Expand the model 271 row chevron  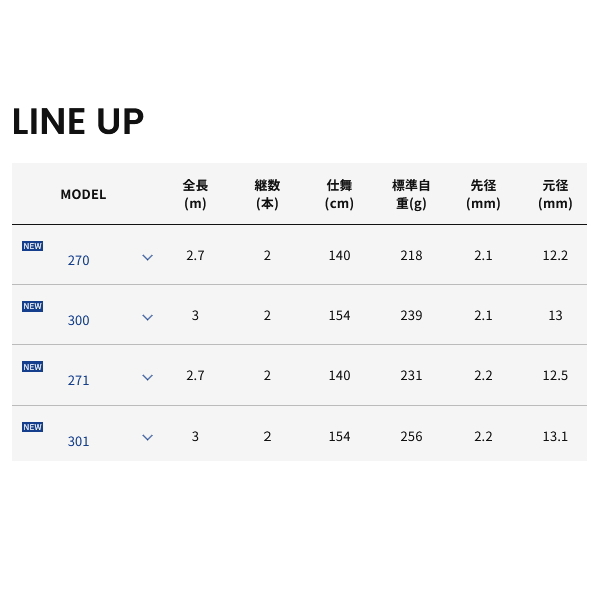click(x=147, y=378)
